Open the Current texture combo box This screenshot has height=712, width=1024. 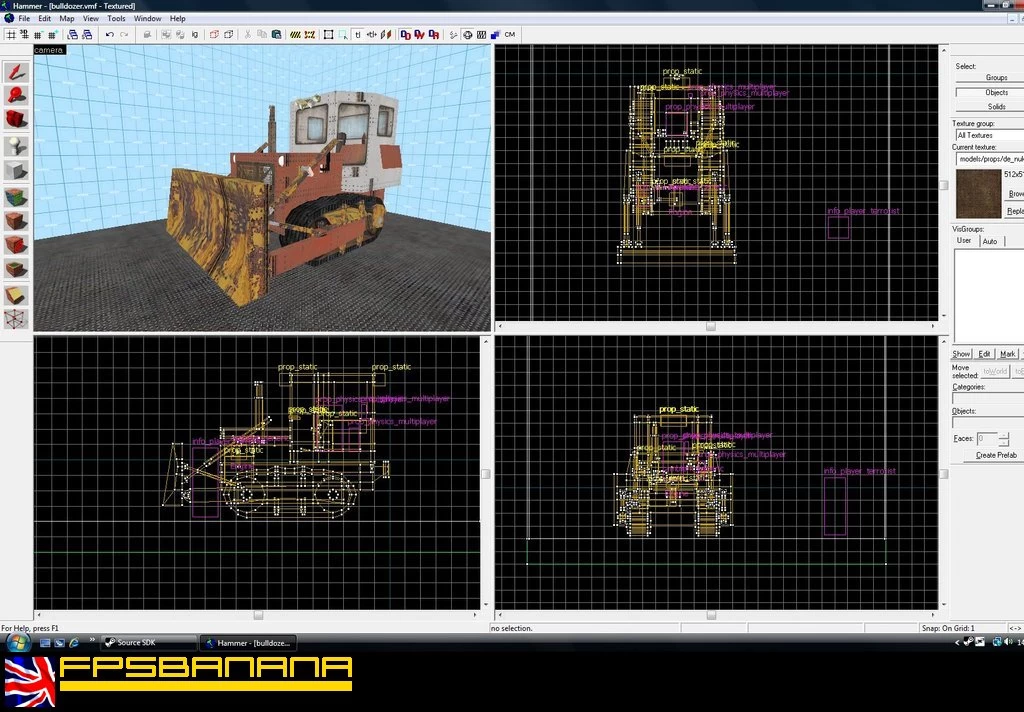989,159
